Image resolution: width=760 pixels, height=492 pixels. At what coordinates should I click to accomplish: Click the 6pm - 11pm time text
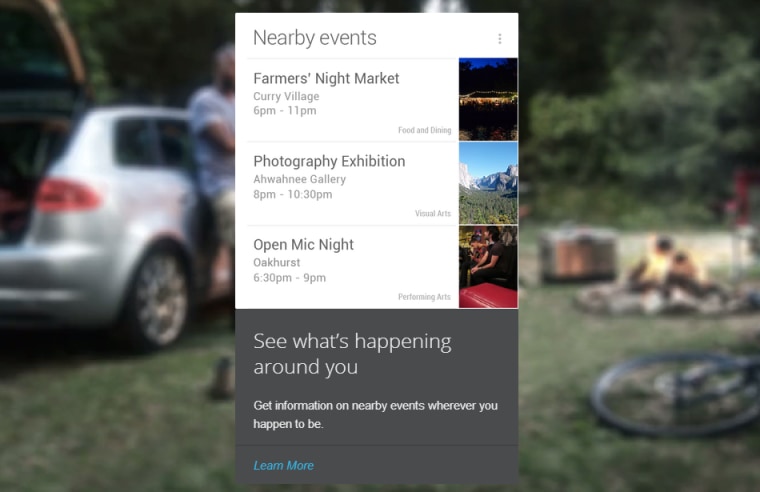click(285, 111)
